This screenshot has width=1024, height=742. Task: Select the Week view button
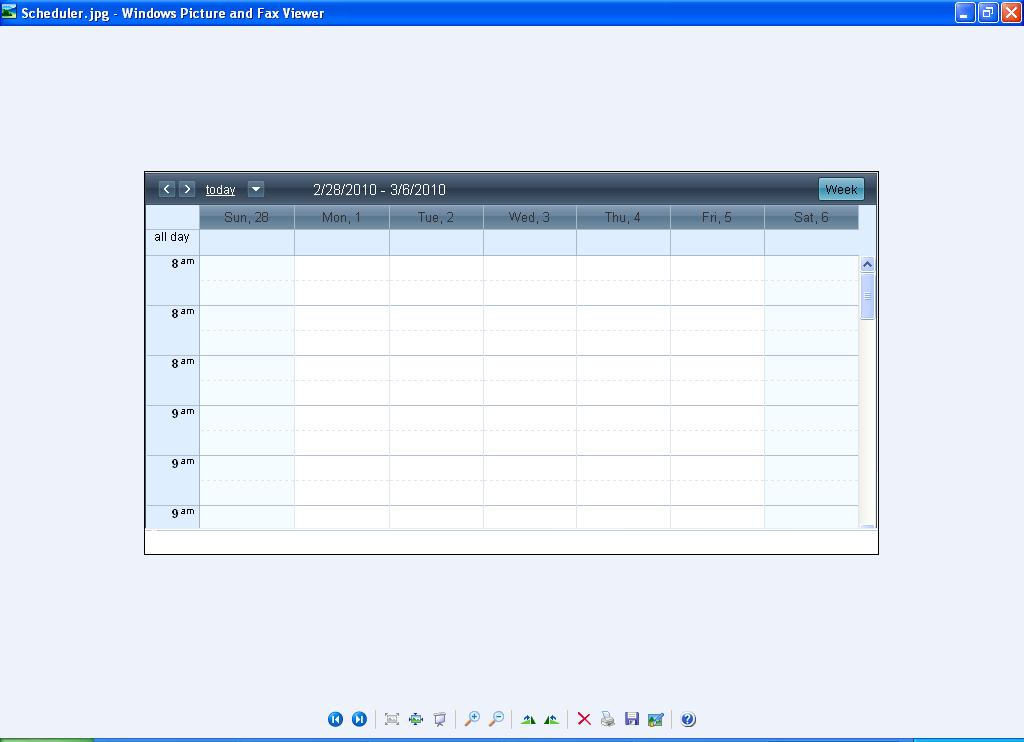point(841,189)
